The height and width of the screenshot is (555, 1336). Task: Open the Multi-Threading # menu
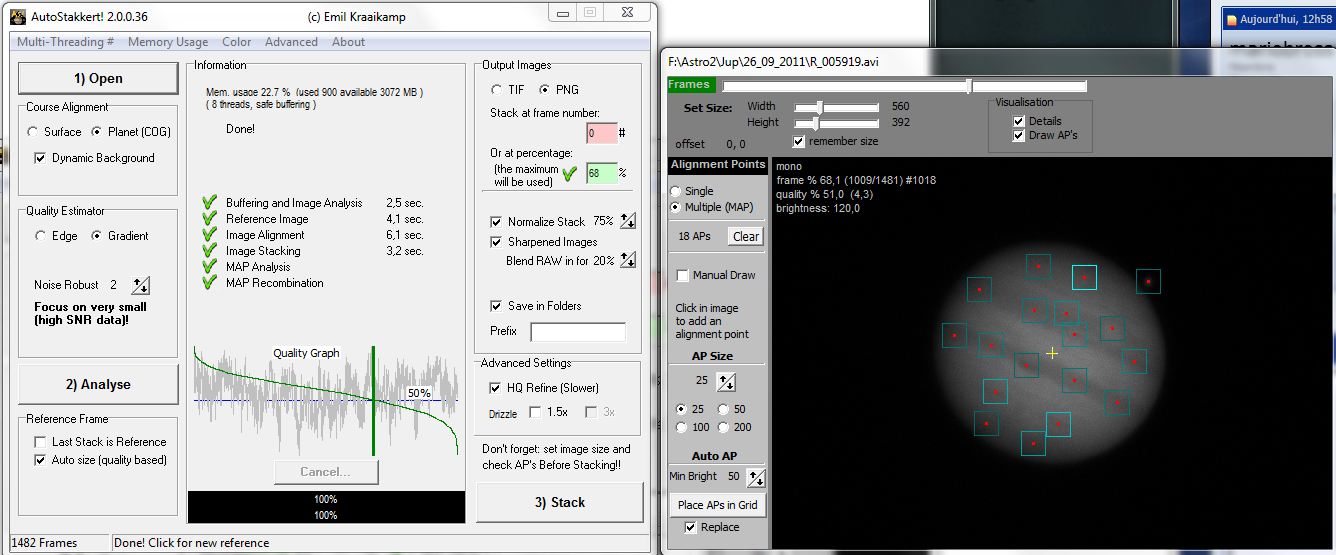tap(65, 42)
